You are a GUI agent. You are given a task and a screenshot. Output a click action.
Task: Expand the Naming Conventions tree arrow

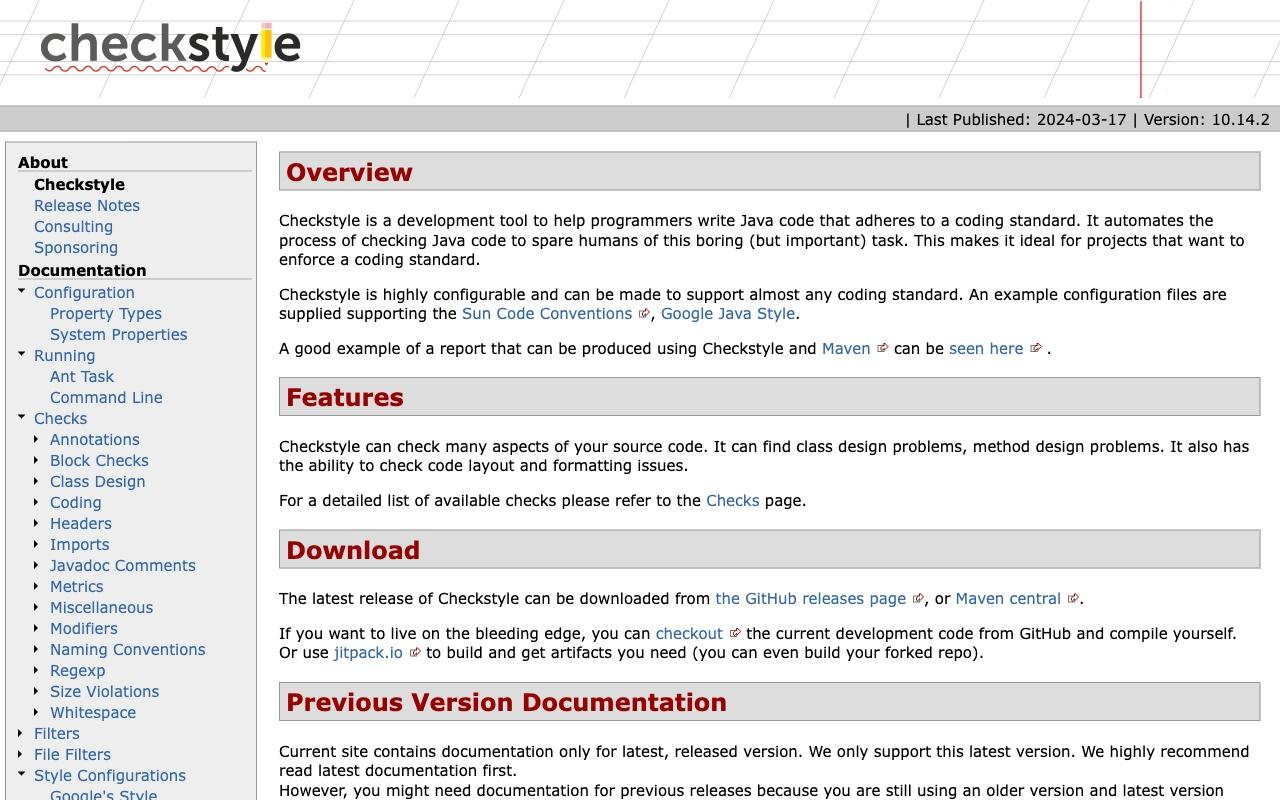click(x=37, y=649)
